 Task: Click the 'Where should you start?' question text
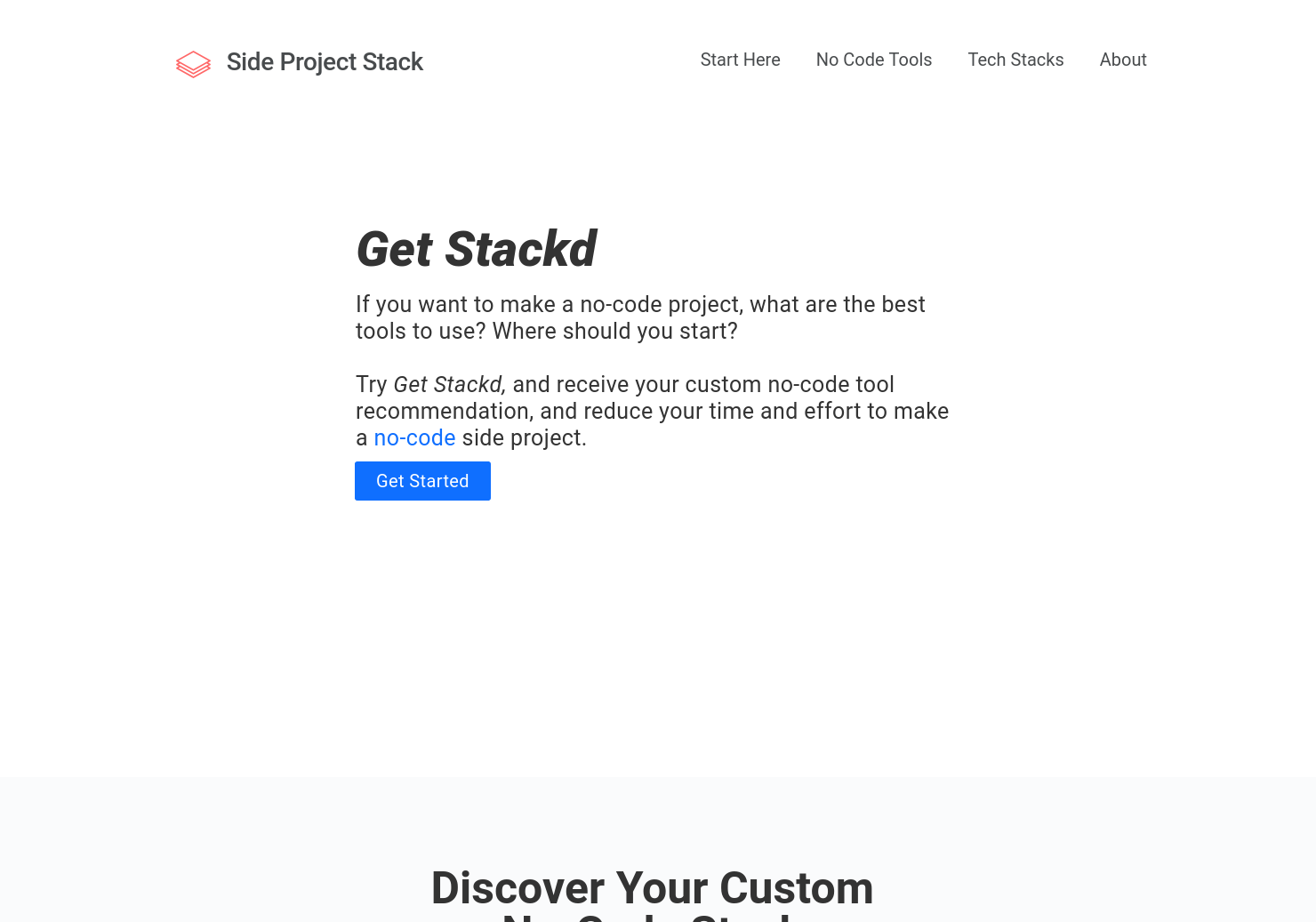tap(615, 331)
